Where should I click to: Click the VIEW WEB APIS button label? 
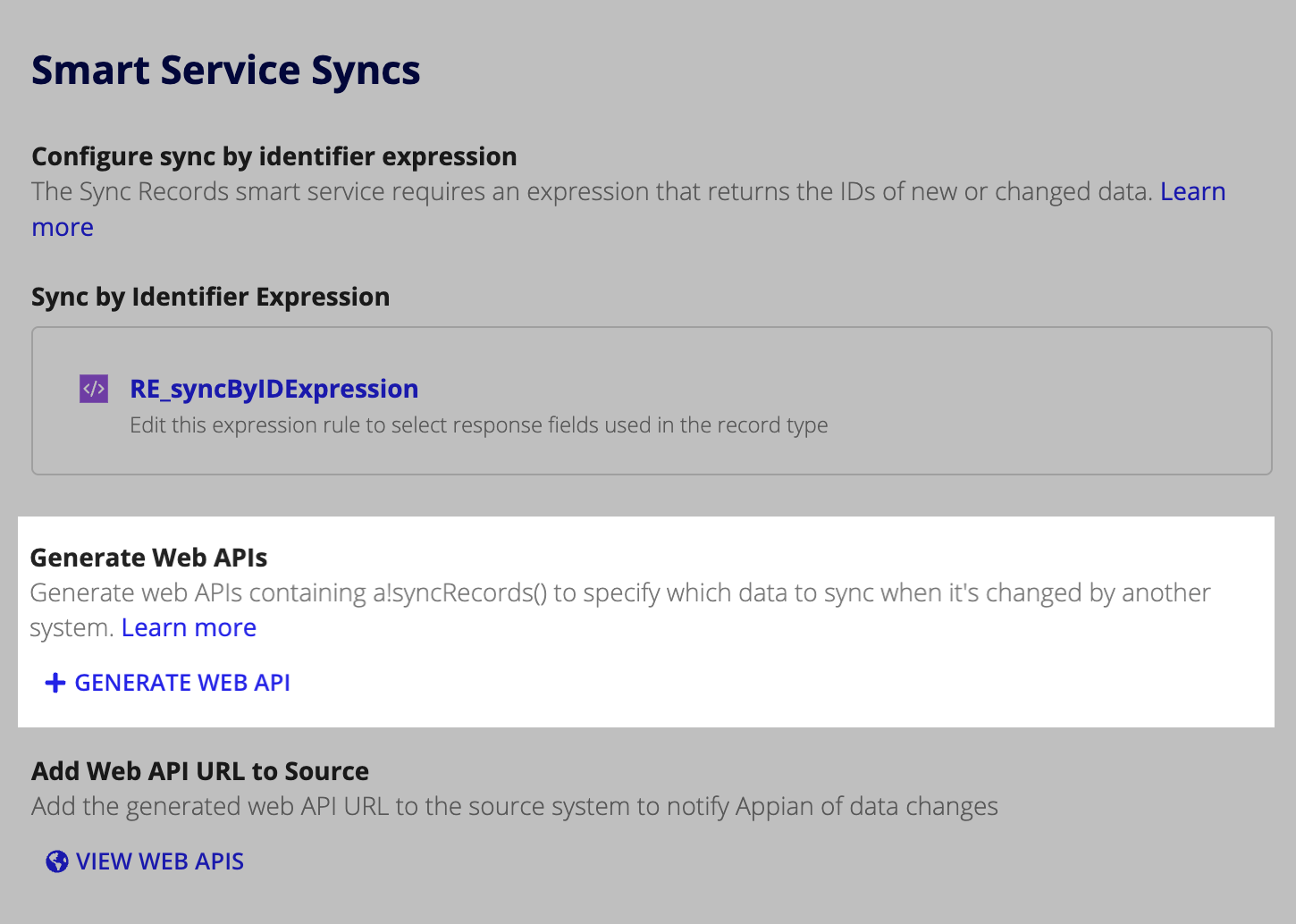point(160,861)
